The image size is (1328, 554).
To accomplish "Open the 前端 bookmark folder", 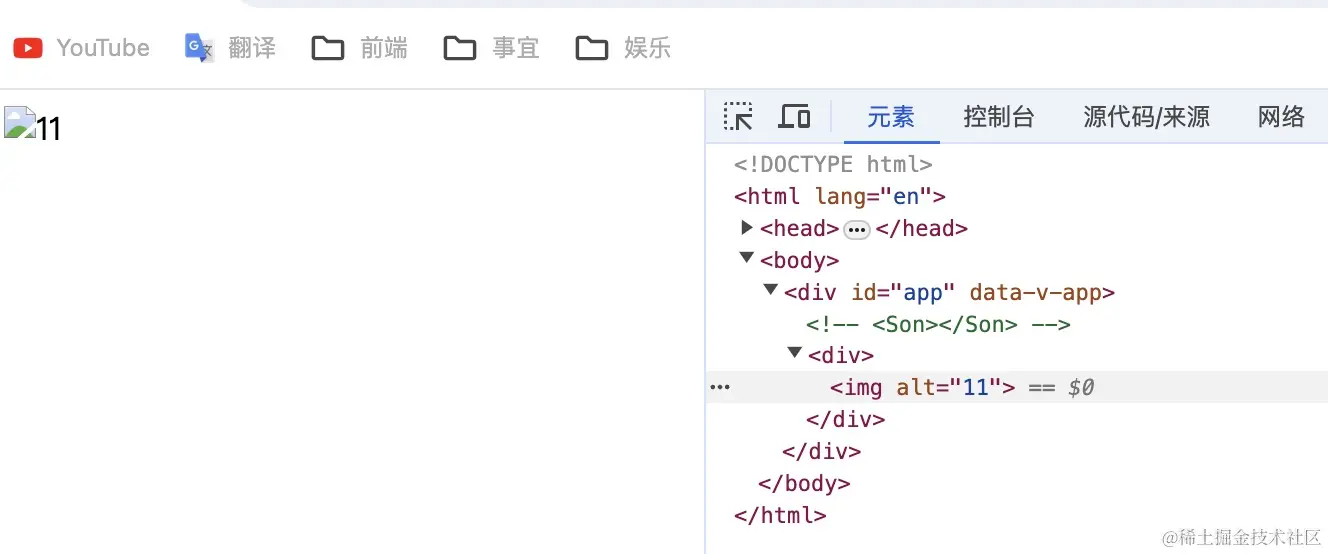I will click(x=360, y=48).
